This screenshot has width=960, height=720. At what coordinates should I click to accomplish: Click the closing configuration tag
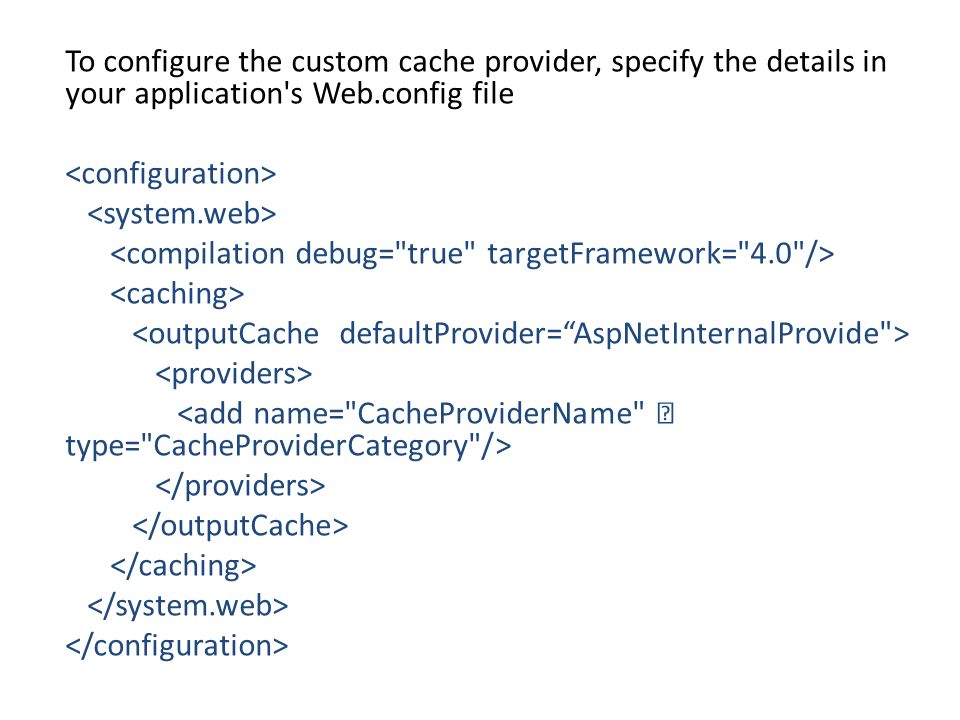coord(176,647)
